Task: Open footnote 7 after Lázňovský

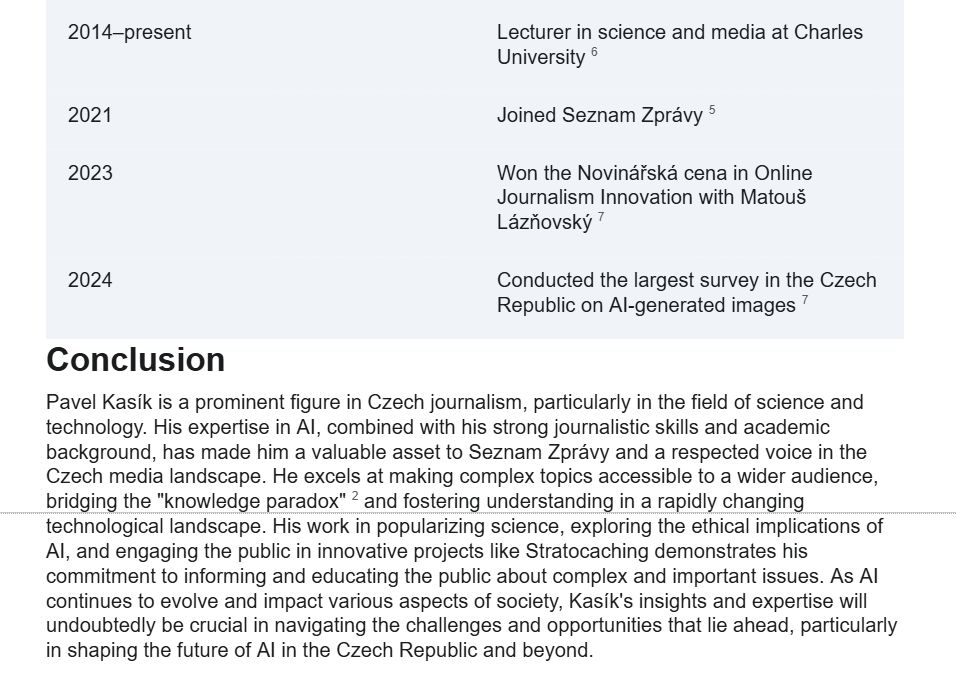Action: [601, 216]
